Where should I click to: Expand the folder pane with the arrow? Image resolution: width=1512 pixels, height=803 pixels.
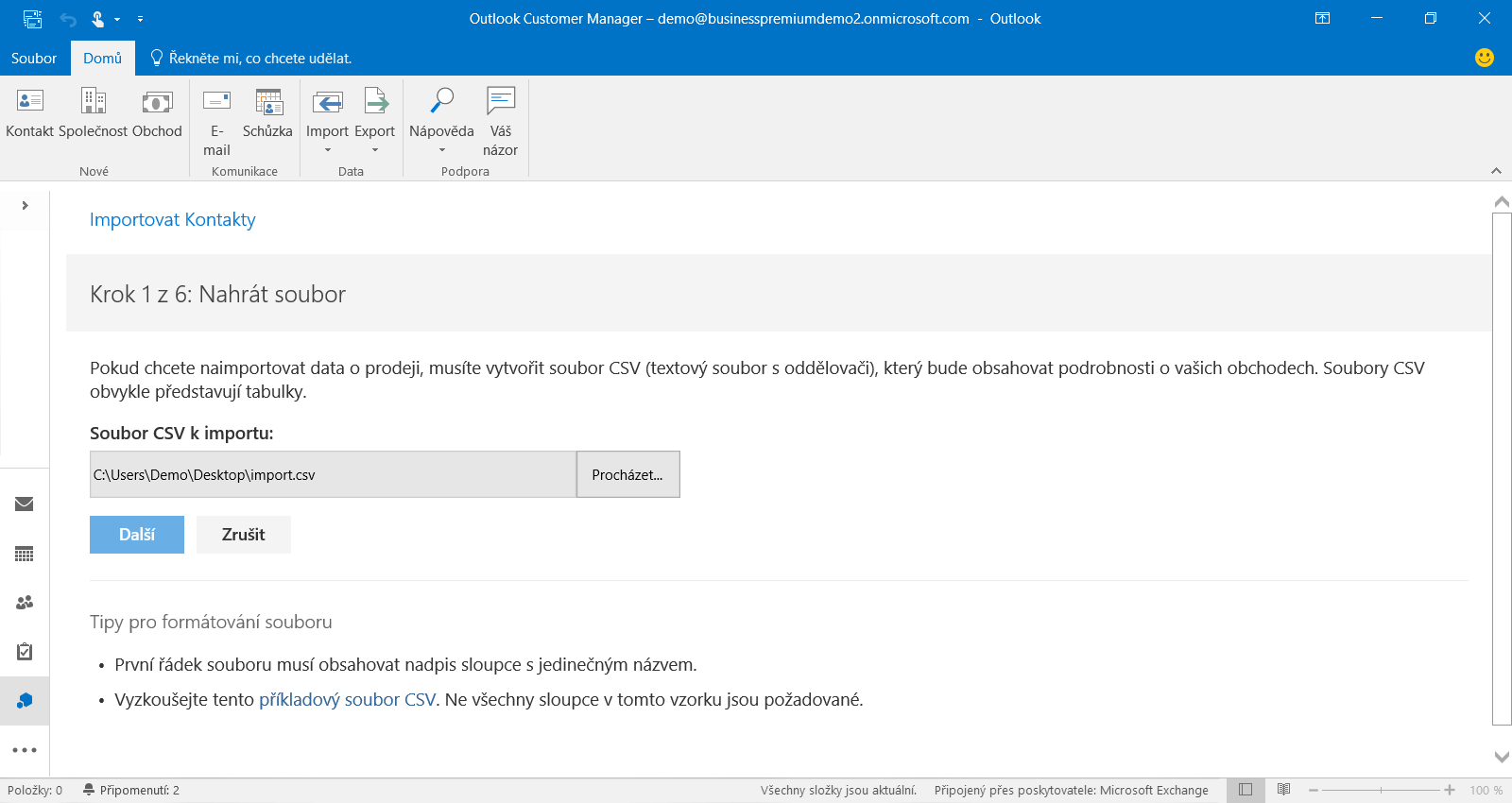25,205
